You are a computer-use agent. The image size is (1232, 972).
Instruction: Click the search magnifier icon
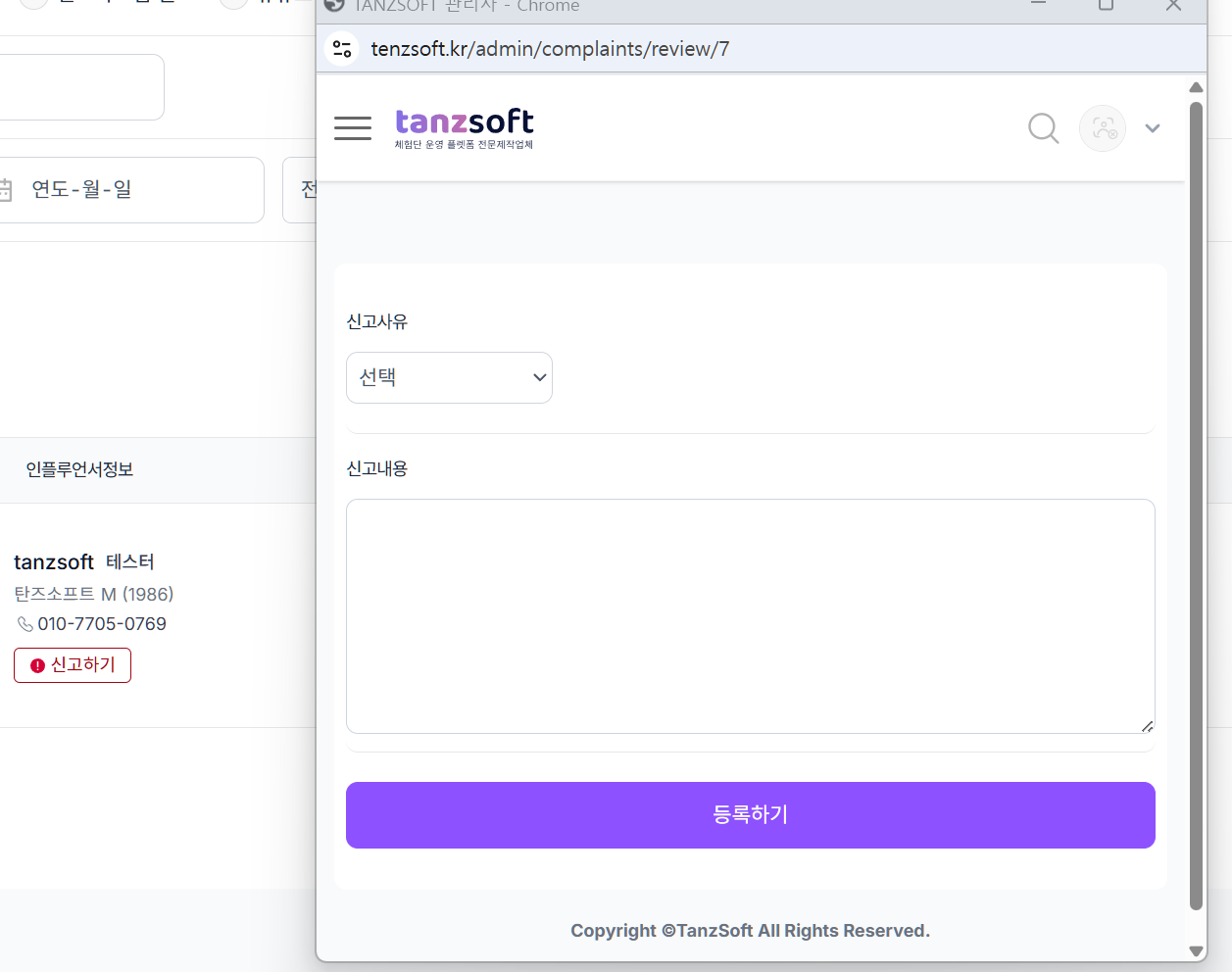[x=1043, y=128]
